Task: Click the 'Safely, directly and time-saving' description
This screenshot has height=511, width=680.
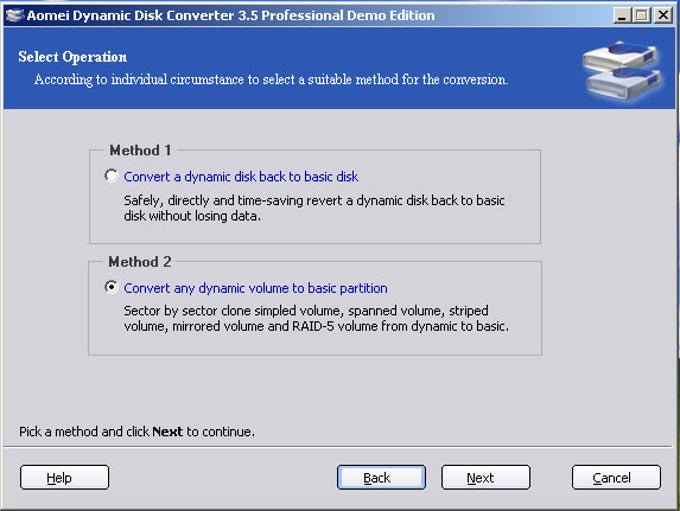Action: coord(314,208)
